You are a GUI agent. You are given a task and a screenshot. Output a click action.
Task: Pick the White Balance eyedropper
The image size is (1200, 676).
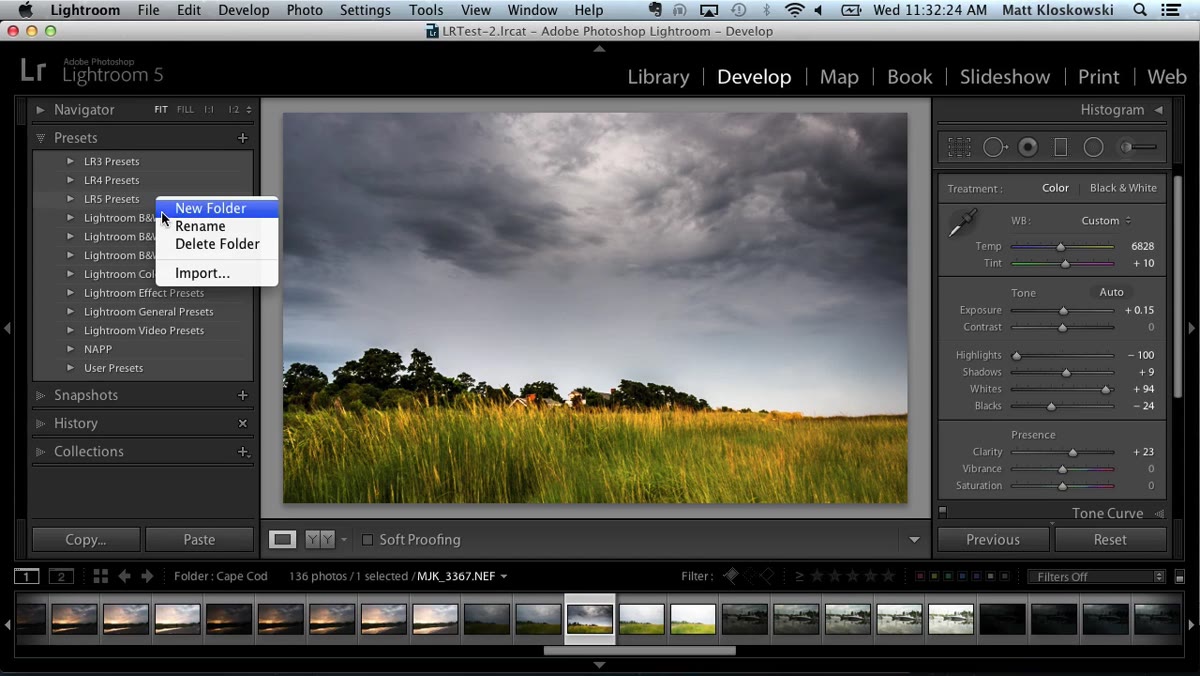[961, 223]
